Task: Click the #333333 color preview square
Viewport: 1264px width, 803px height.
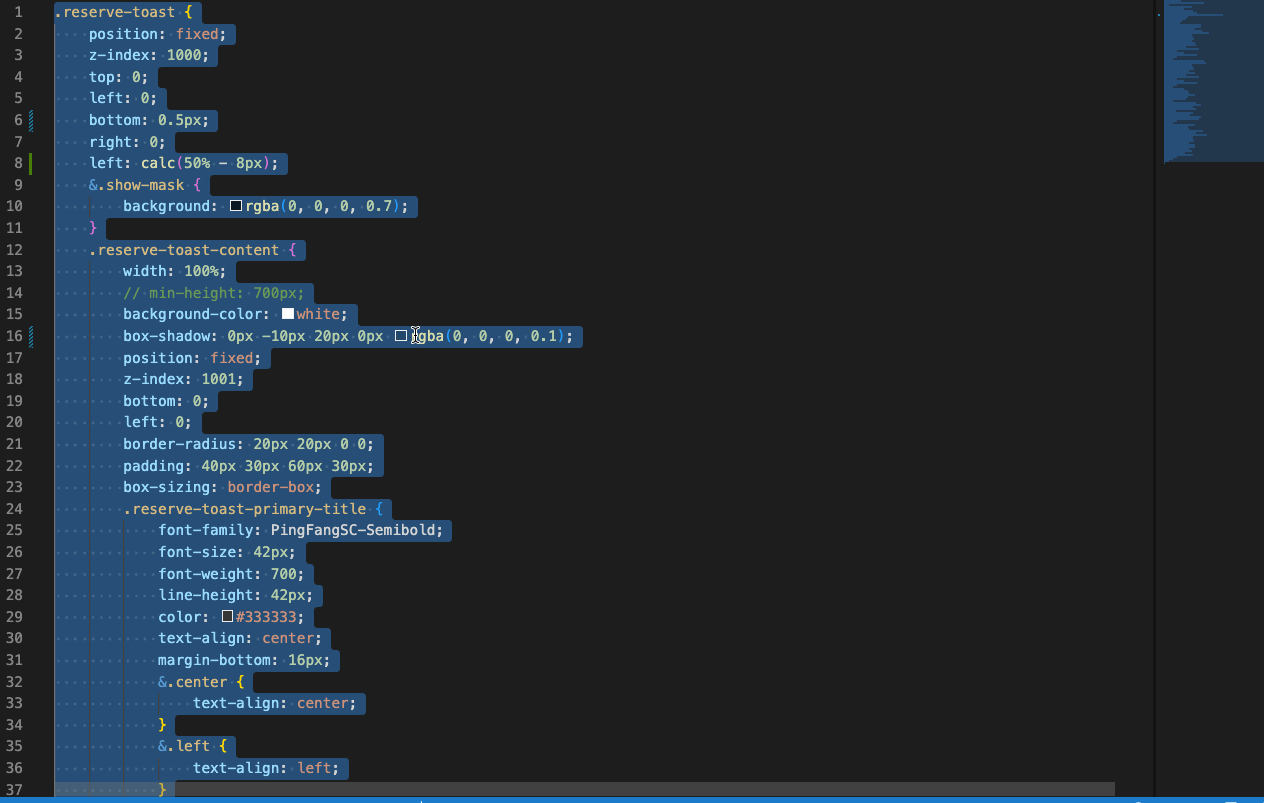Action: 226,616
